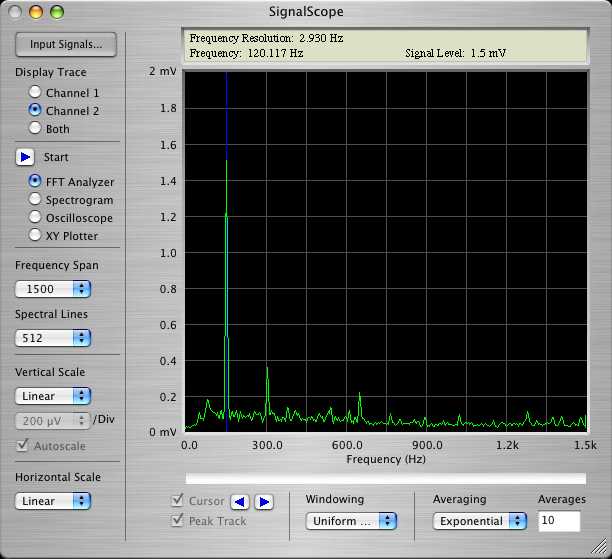Click the yellow minimize window button
The width and height of the screenshot is (612, 559).
pyautogui.click(x=37, y=12)
